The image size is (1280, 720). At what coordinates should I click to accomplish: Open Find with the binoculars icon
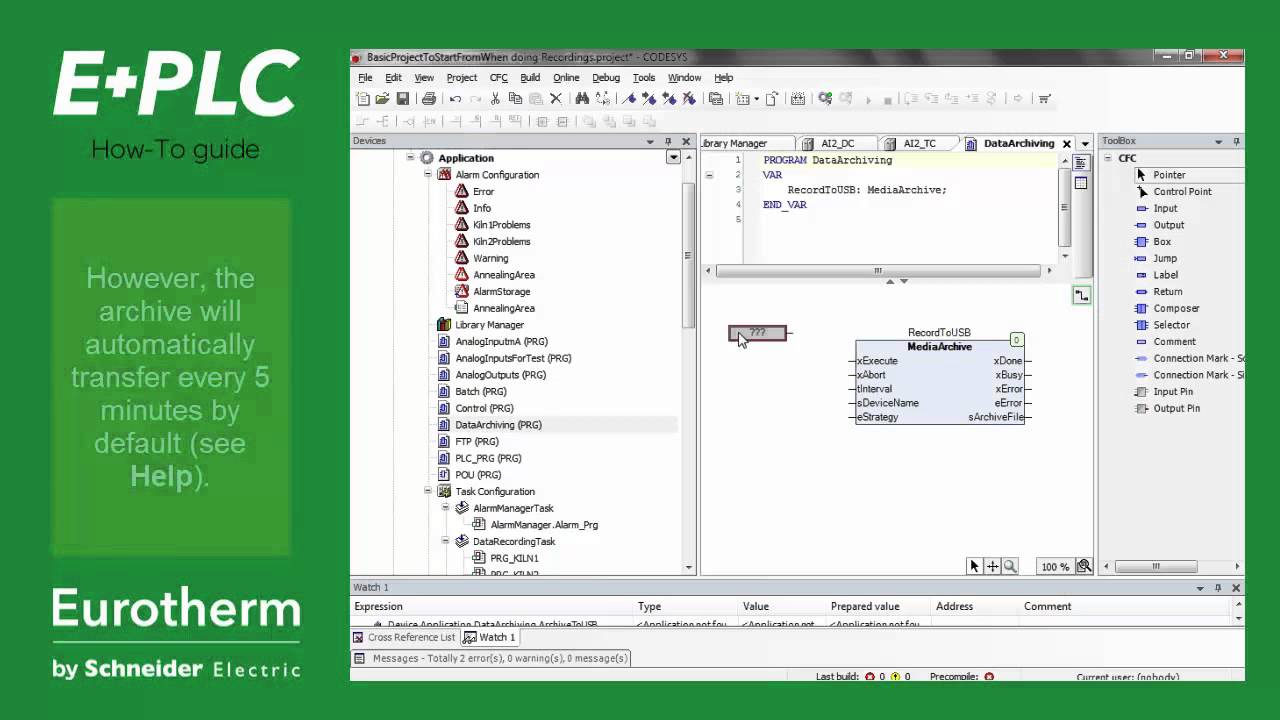pos(582,99)
